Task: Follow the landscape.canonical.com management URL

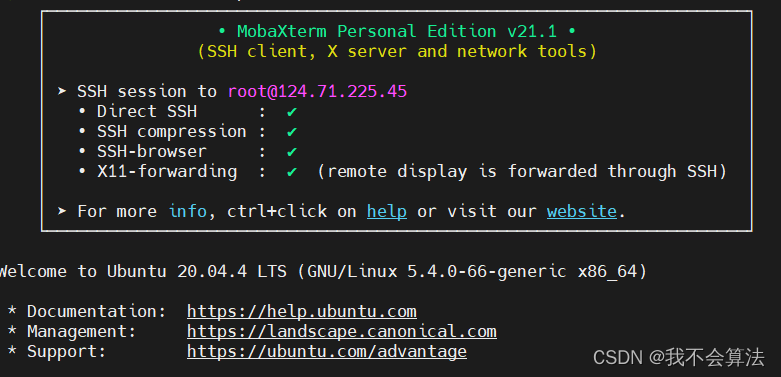Action: (342, 331)
